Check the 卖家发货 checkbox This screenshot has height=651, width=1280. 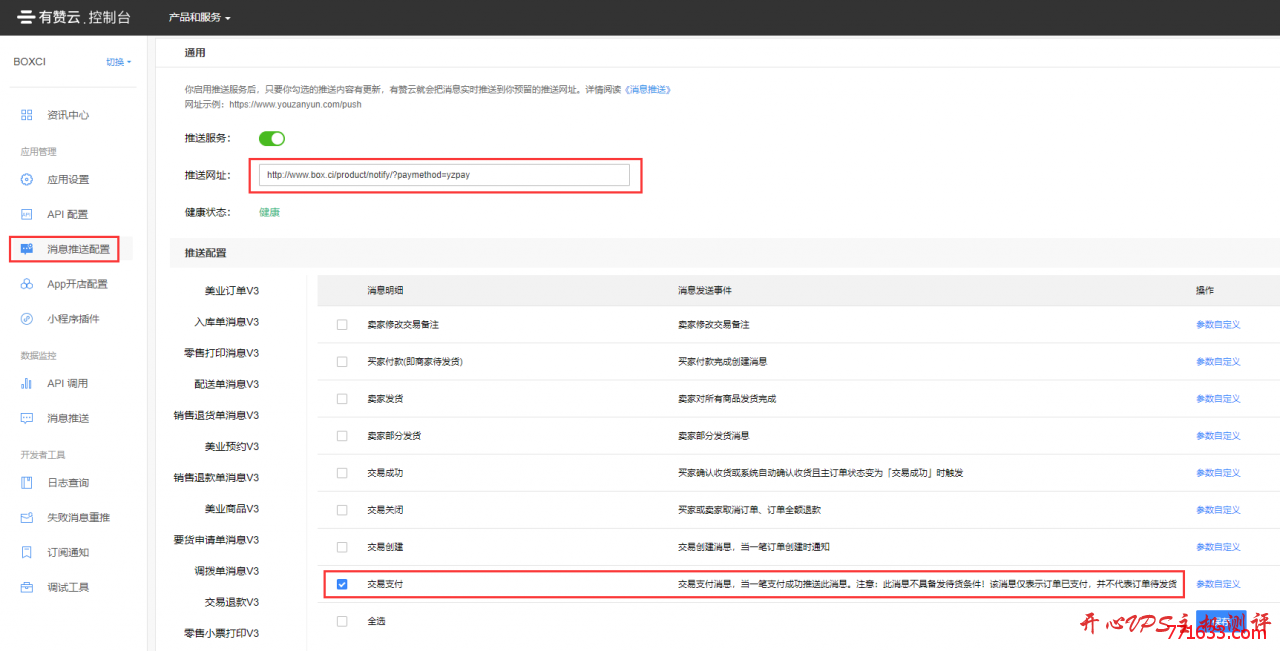click(x=342, y=399)
